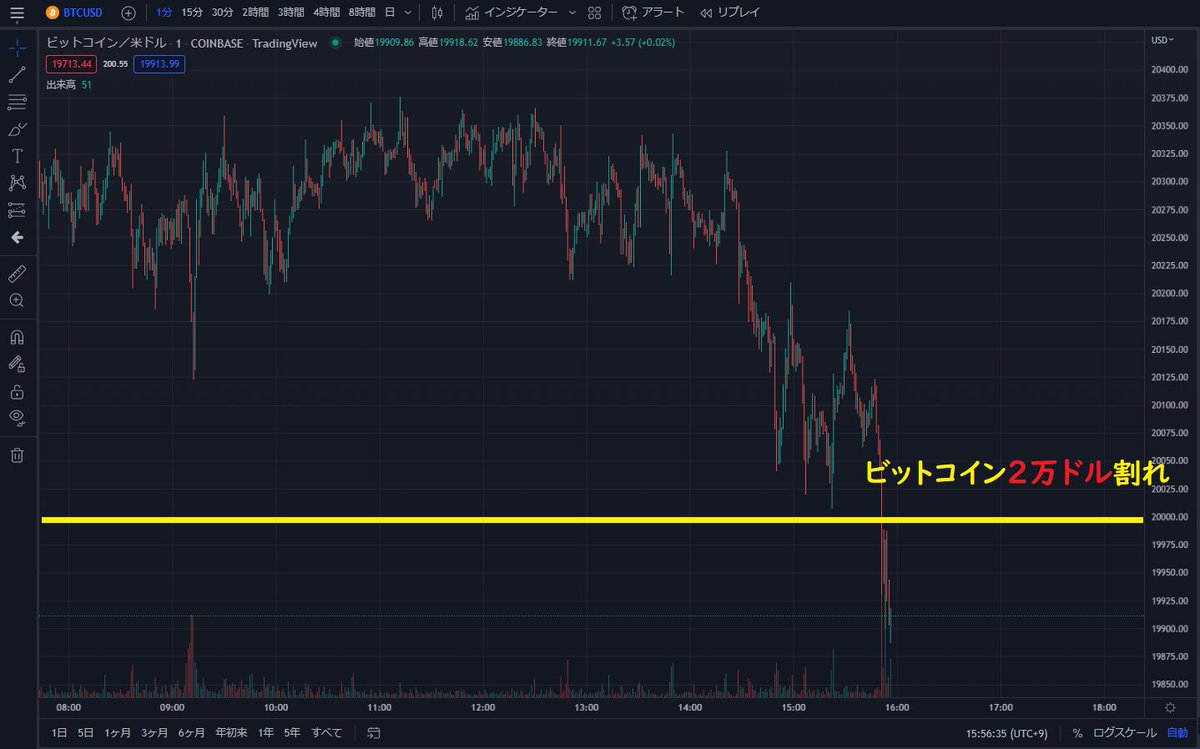Click the red sell price 19713.44 button
This screenshot has height=749, width=1200.
coord(70,64)
